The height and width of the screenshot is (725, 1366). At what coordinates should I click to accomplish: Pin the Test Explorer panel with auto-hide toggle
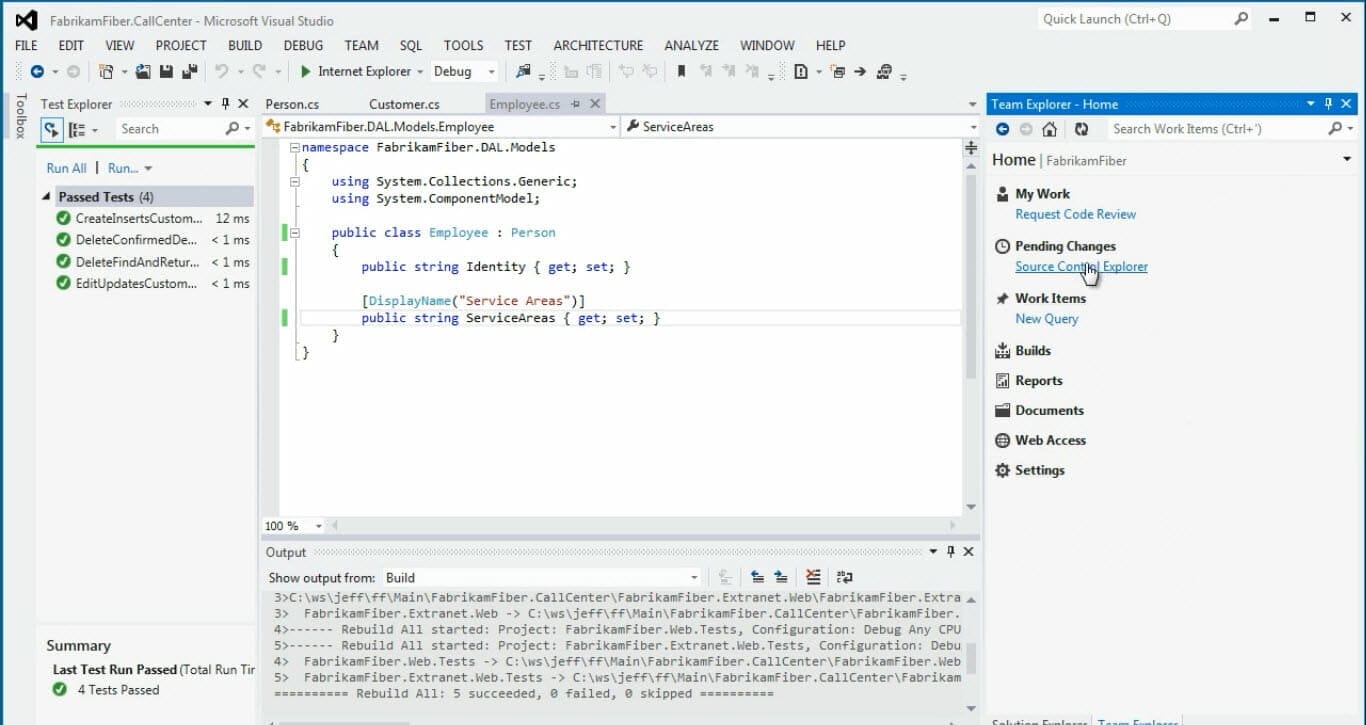tap(225, 104)
